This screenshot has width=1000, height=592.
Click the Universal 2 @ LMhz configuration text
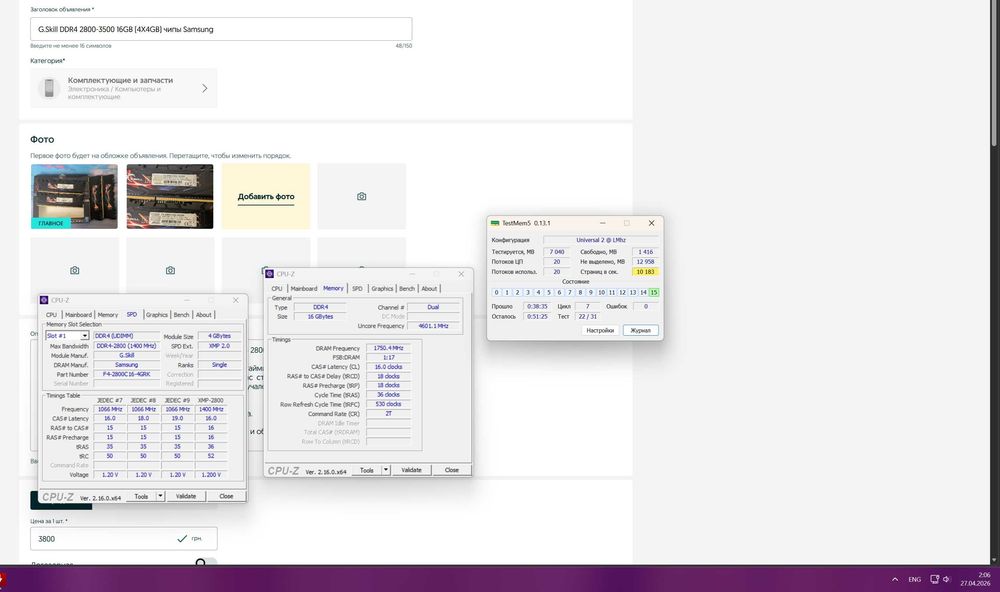(601, 240)
